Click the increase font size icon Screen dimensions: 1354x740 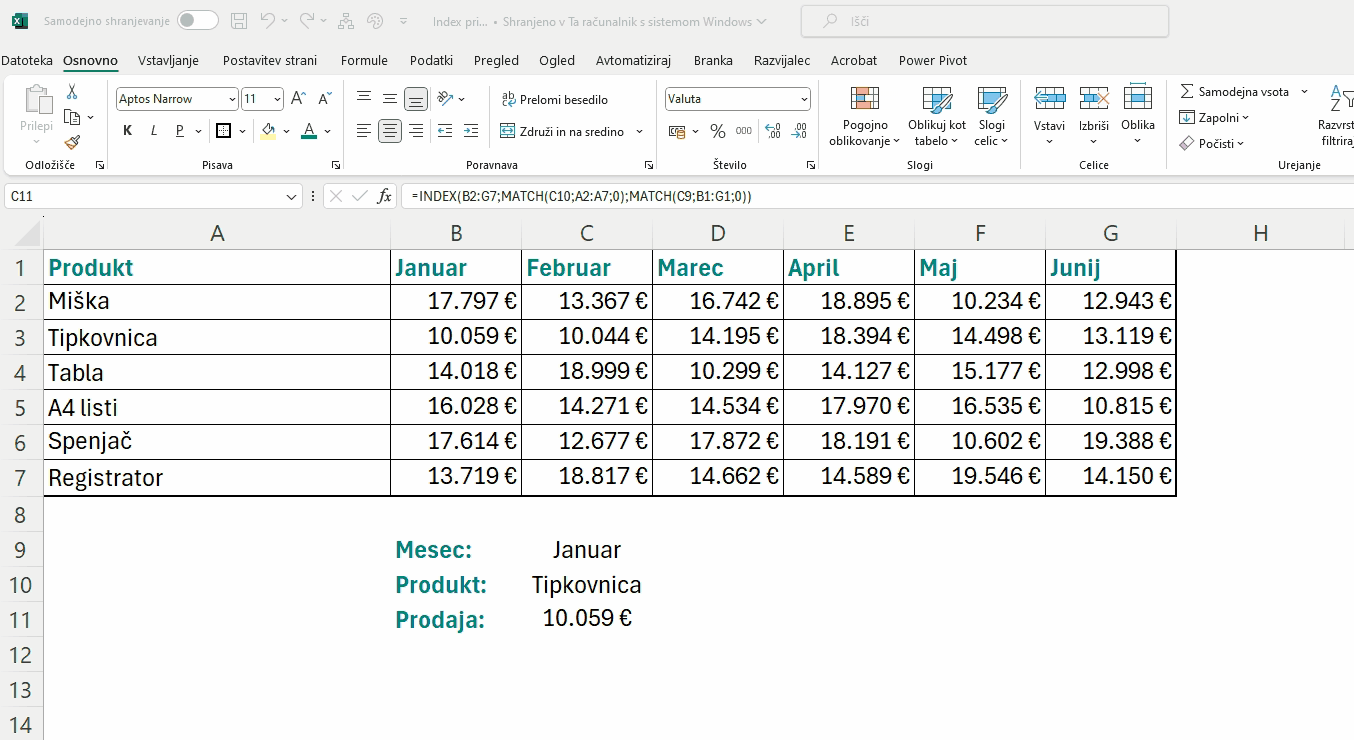coord(298,99)
